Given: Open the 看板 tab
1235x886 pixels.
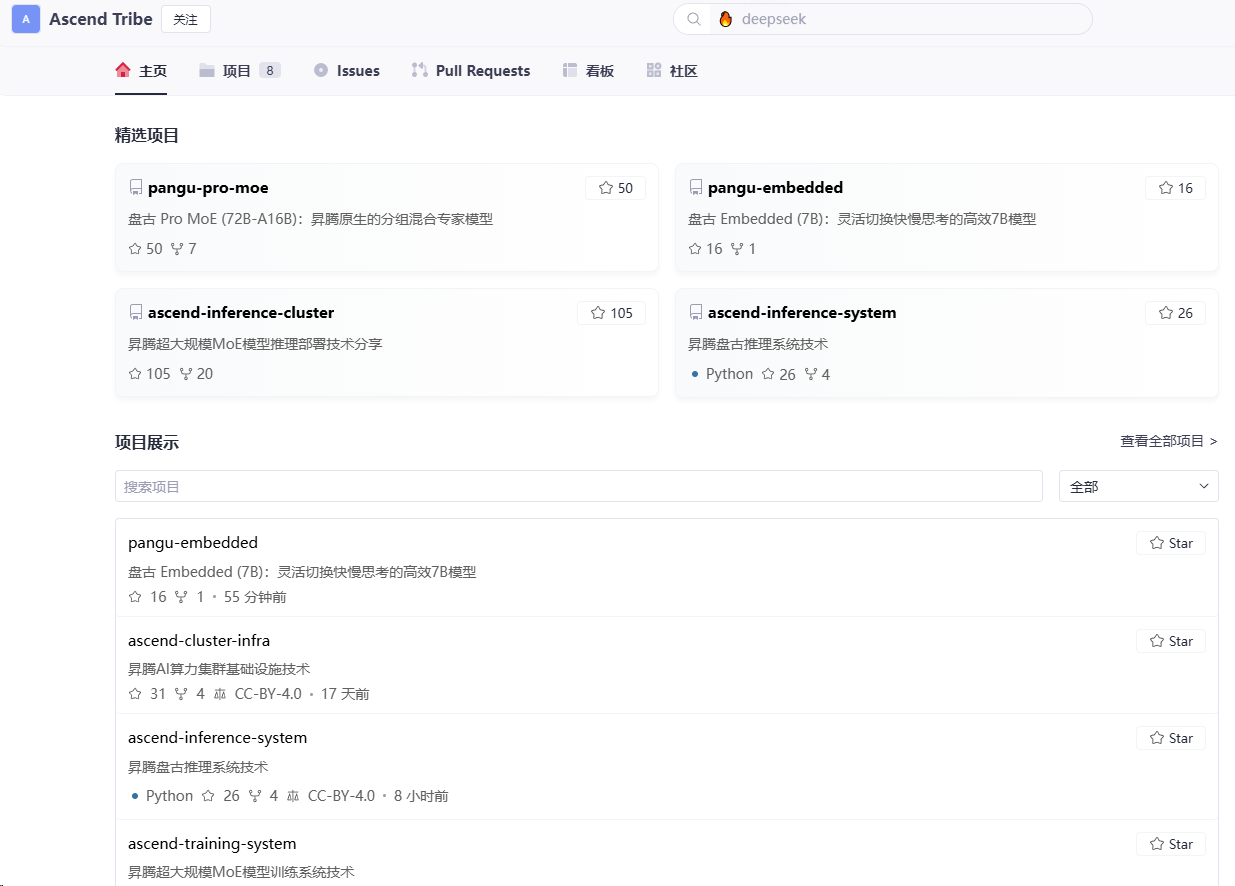Looking at the screenshot, I should click(588, 71).
